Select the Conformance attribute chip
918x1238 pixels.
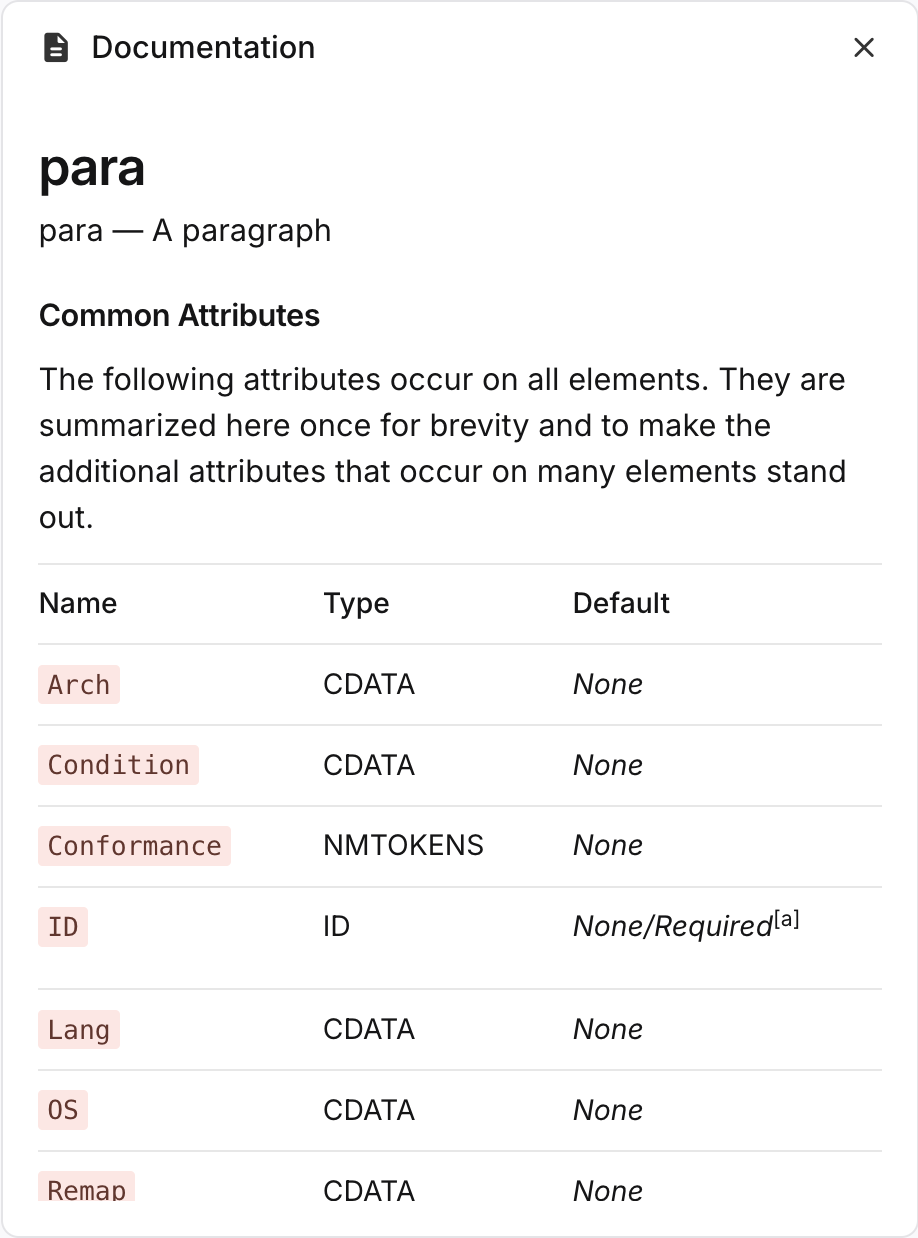(134, 845)
